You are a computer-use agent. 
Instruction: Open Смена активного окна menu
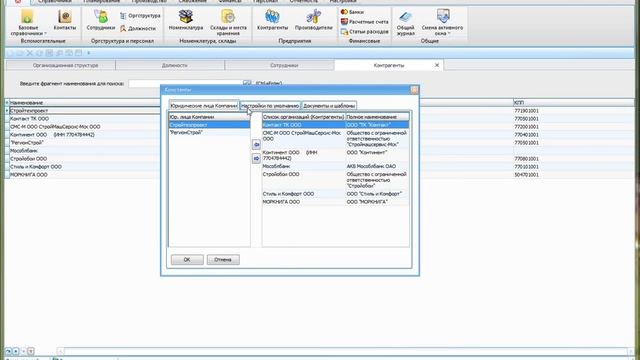click(442, 23)
